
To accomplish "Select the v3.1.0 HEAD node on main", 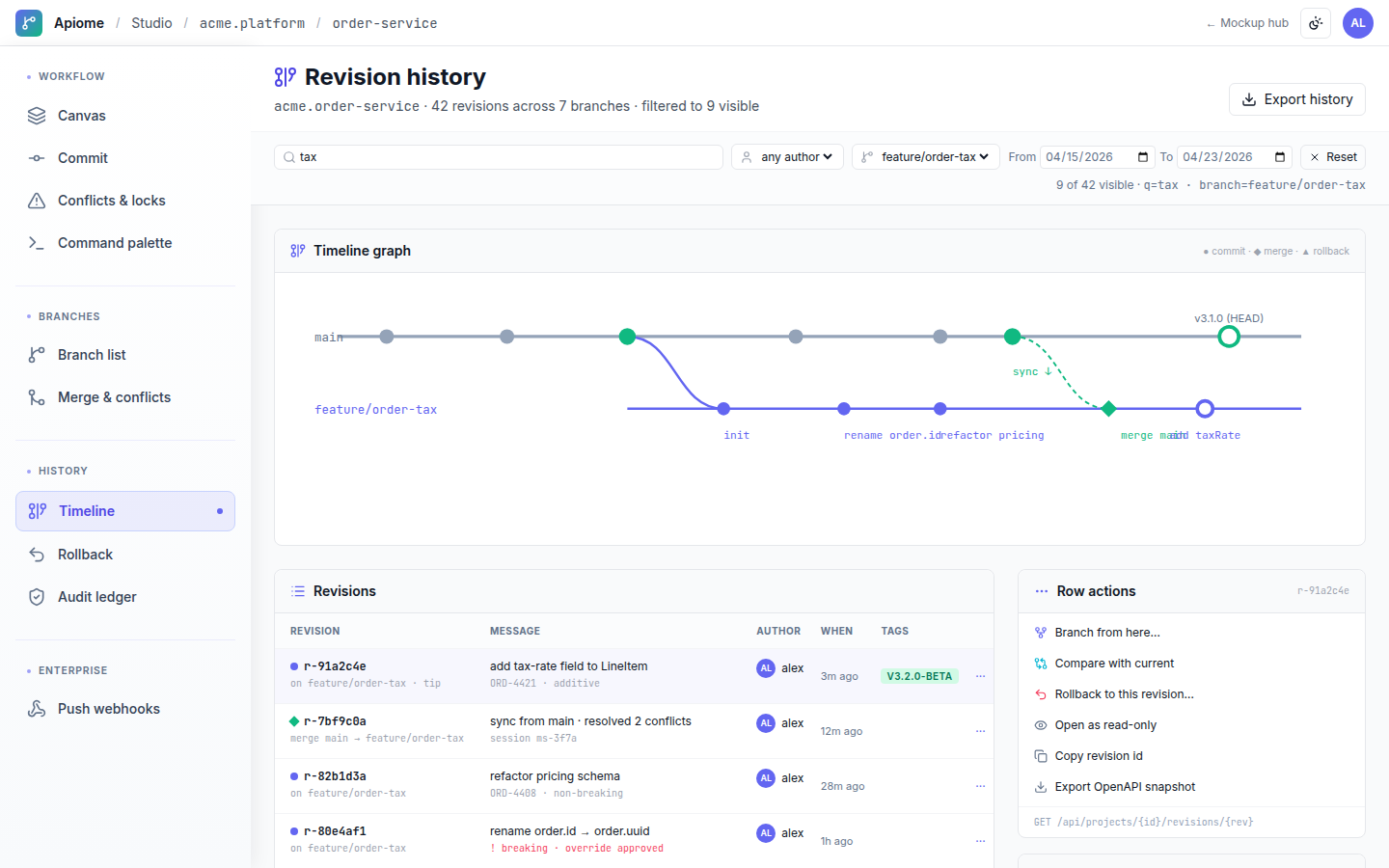I will (x=1229, y=337).
